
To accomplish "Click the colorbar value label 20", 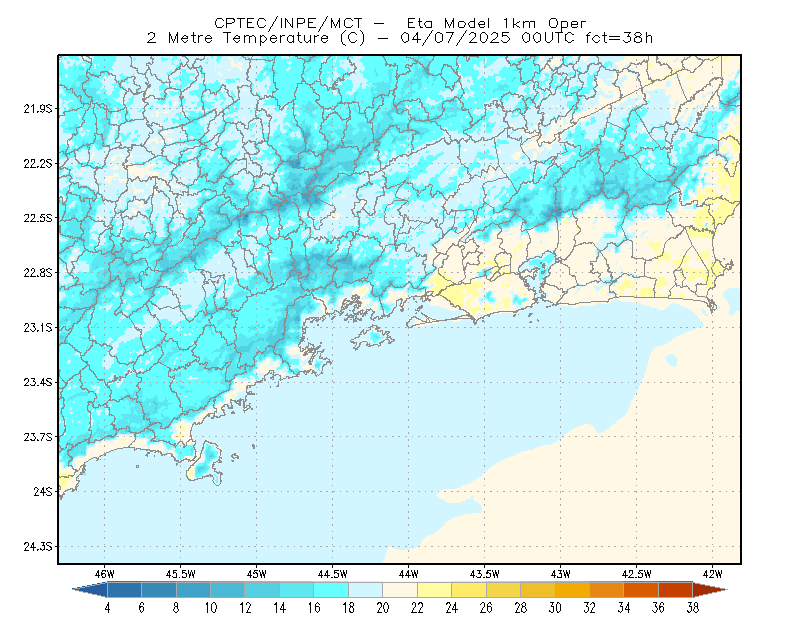I will [383, 608].
